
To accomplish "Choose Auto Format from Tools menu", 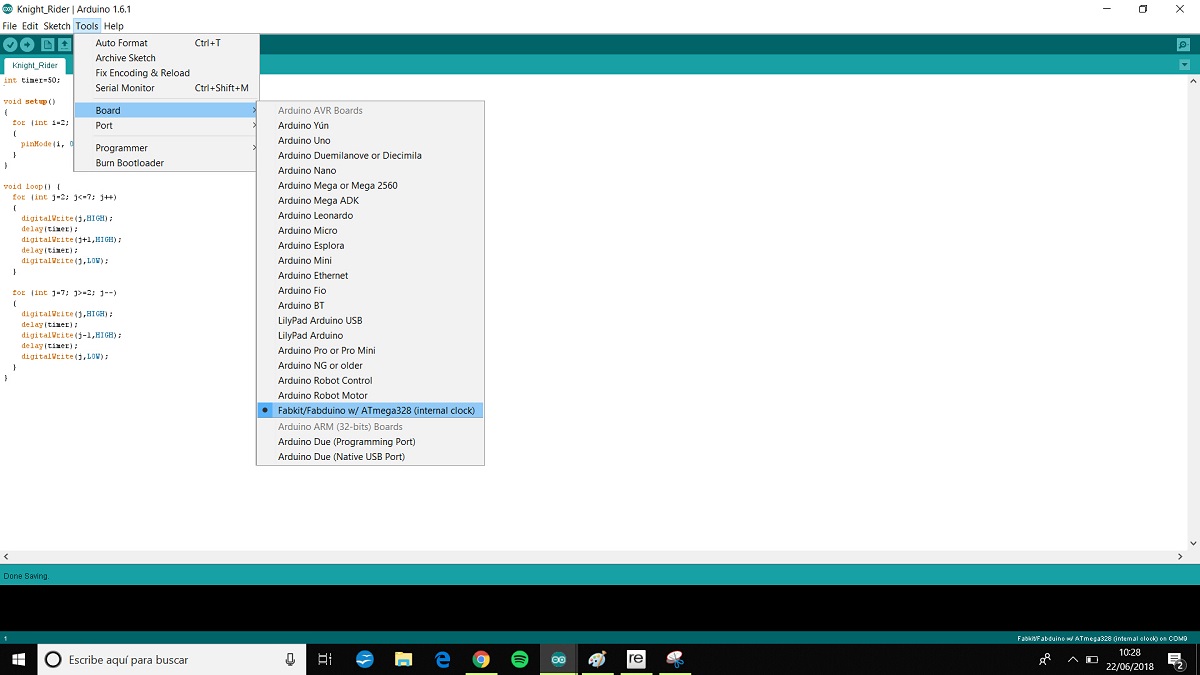I will tap(166, 43).
